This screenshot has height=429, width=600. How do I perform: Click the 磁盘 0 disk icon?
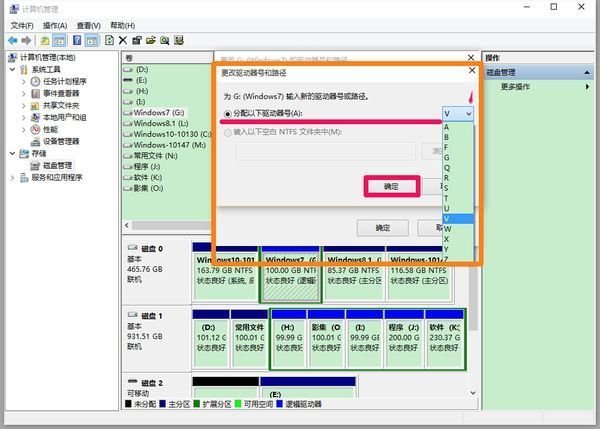132,248
